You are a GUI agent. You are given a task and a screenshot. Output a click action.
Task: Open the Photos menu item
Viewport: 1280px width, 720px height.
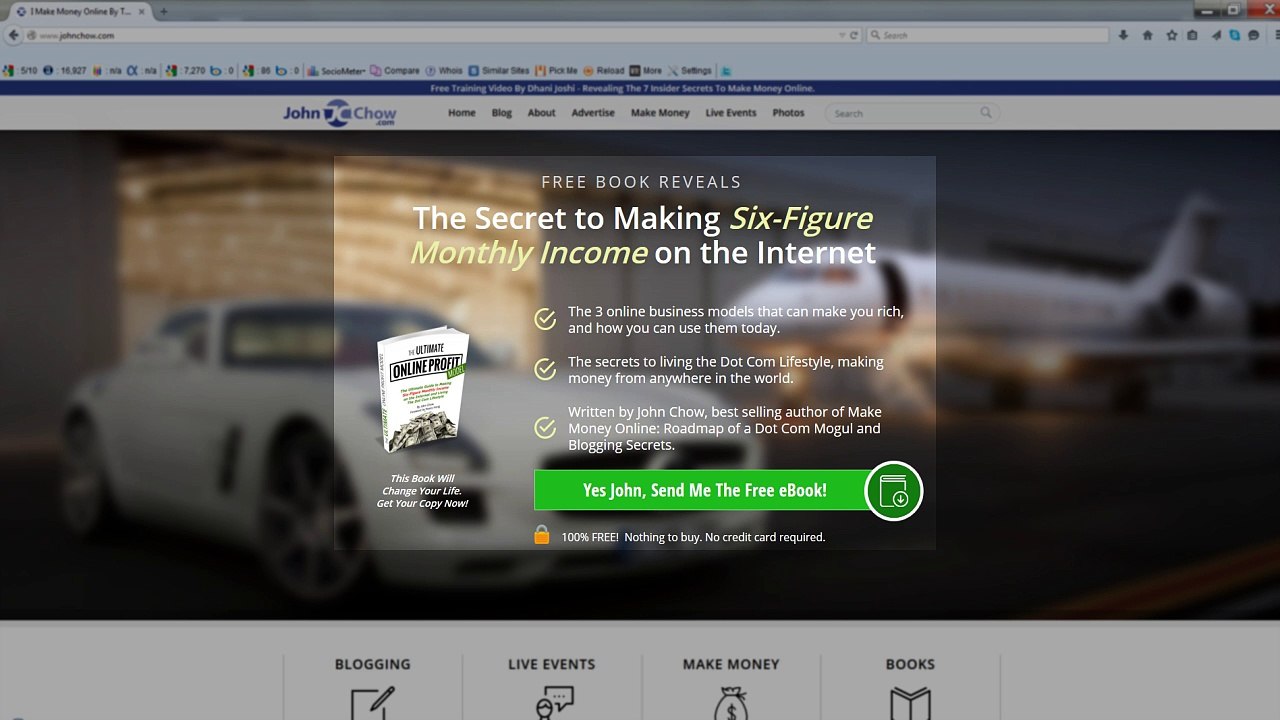[x=788, y=113]
